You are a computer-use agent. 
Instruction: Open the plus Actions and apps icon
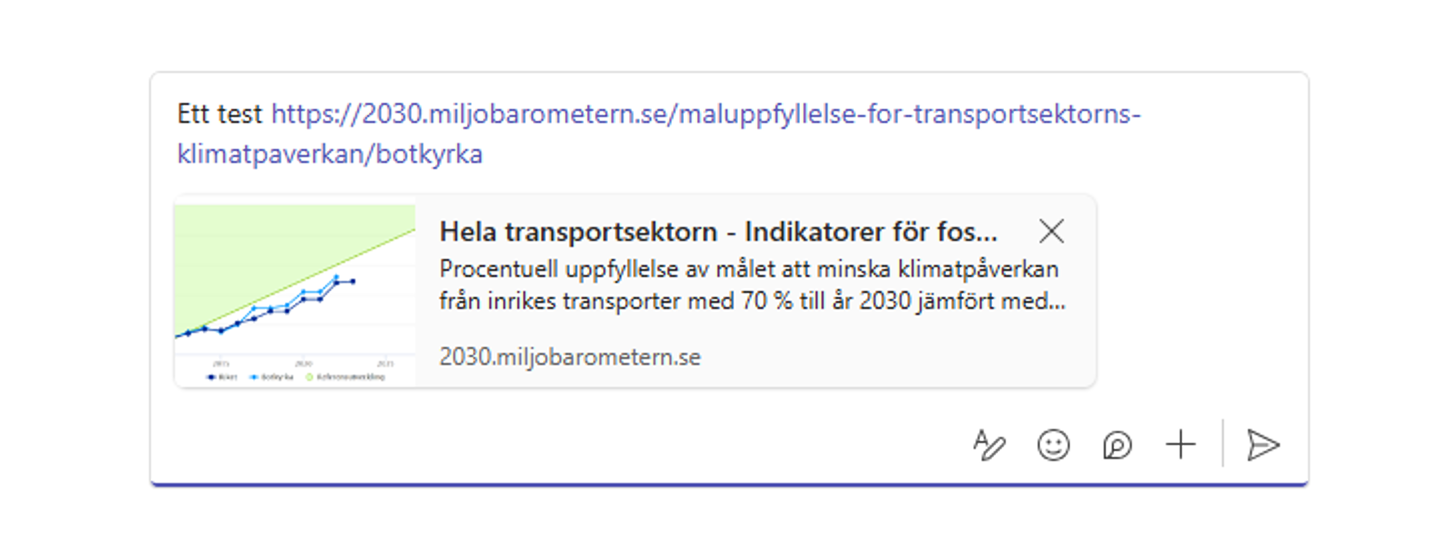(x=1181, y=445)
